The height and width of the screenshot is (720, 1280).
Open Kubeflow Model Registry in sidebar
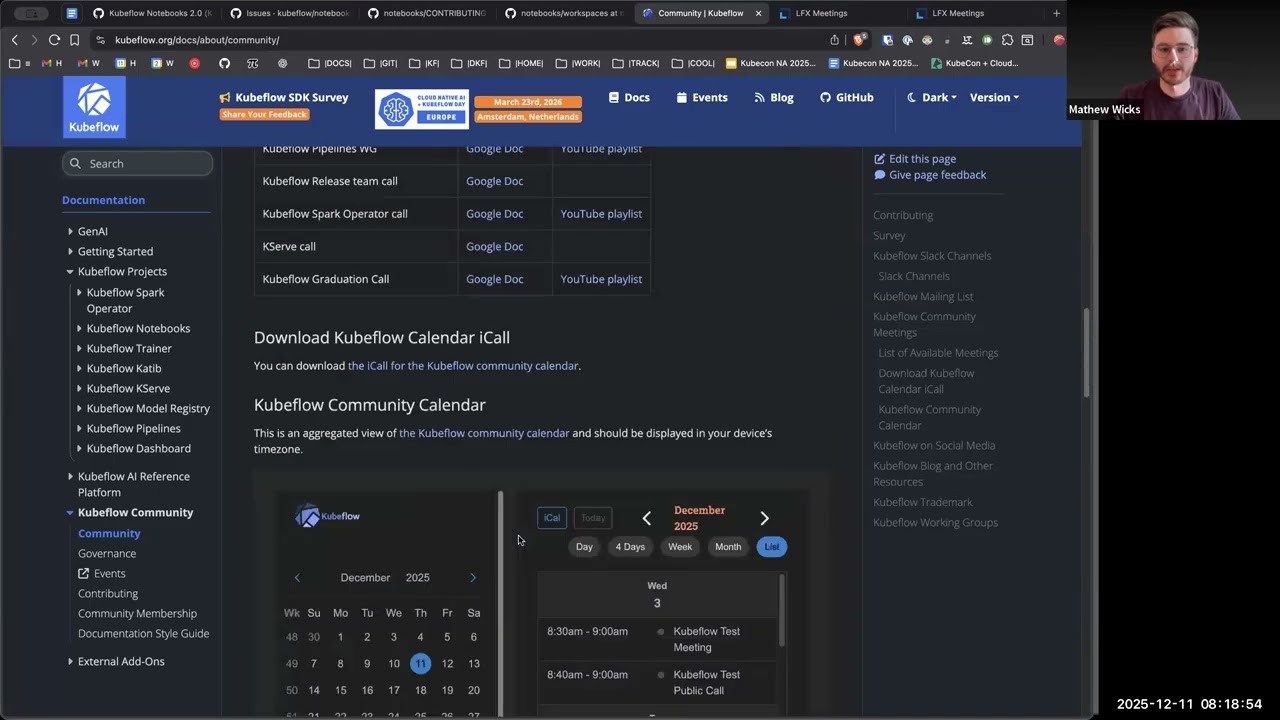coord(148,408)
